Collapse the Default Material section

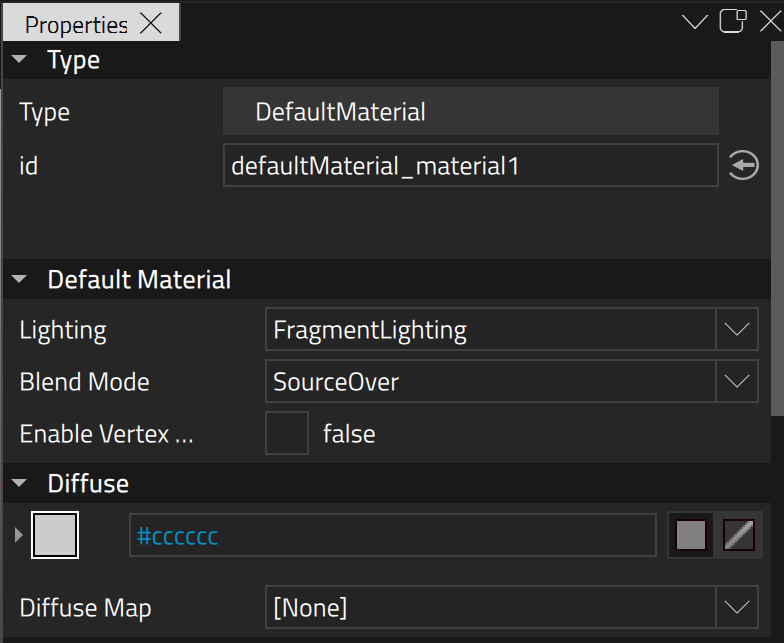pos(19,279)
